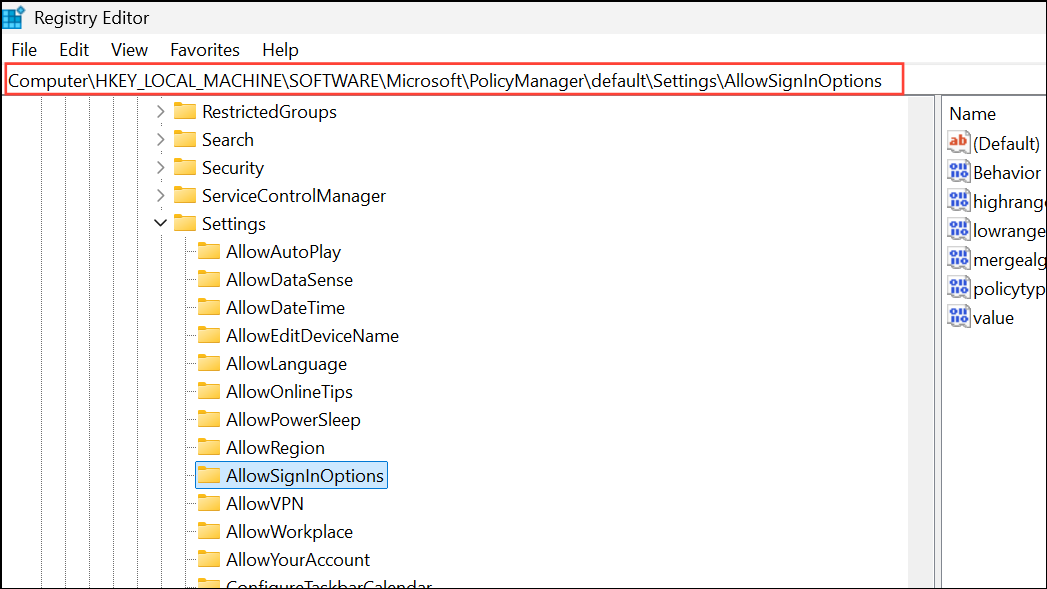Click the Settings folder icon
Screen dimensions: 1047x589
(184, 223)
